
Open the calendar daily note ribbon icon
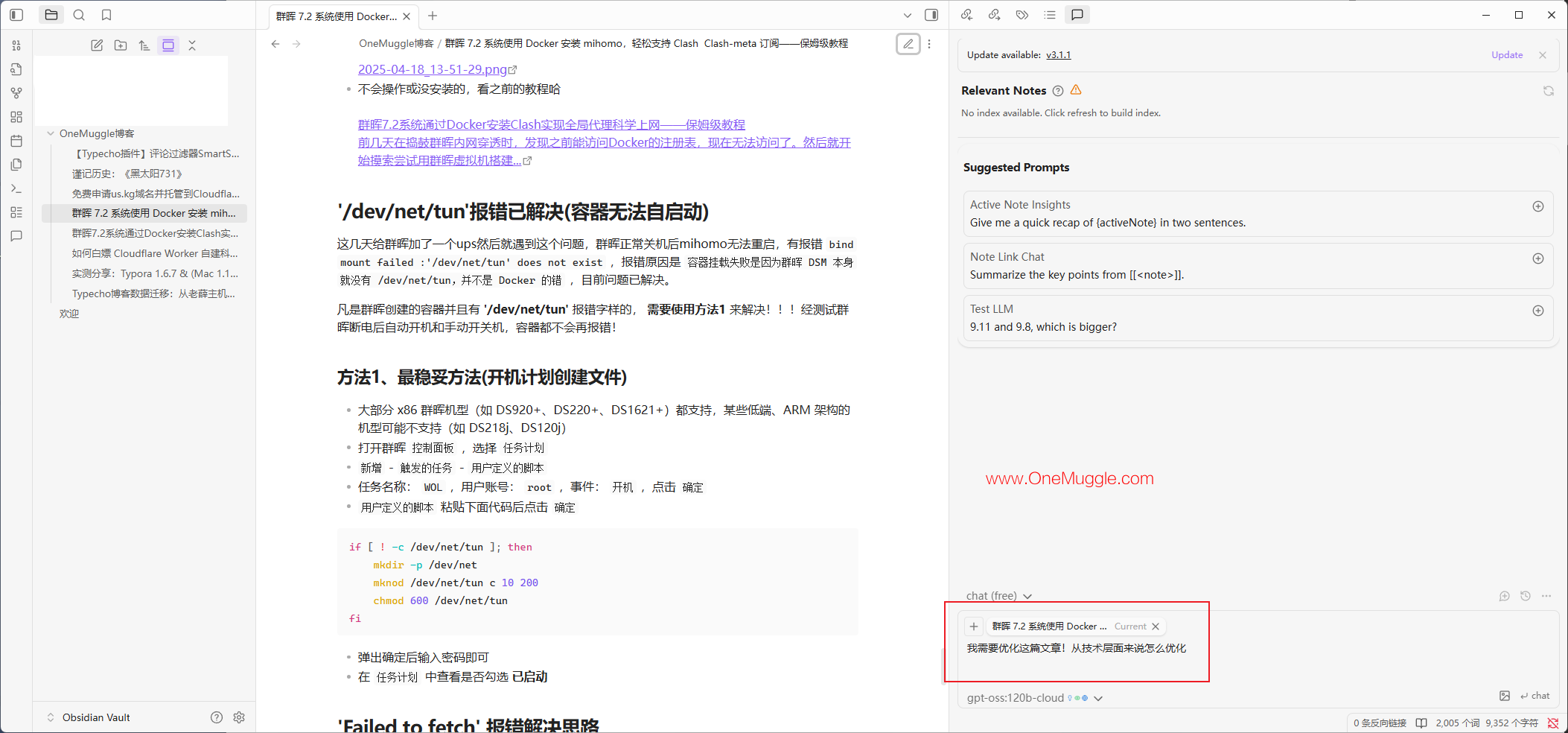pyautogui.click(x=16, y=141)
